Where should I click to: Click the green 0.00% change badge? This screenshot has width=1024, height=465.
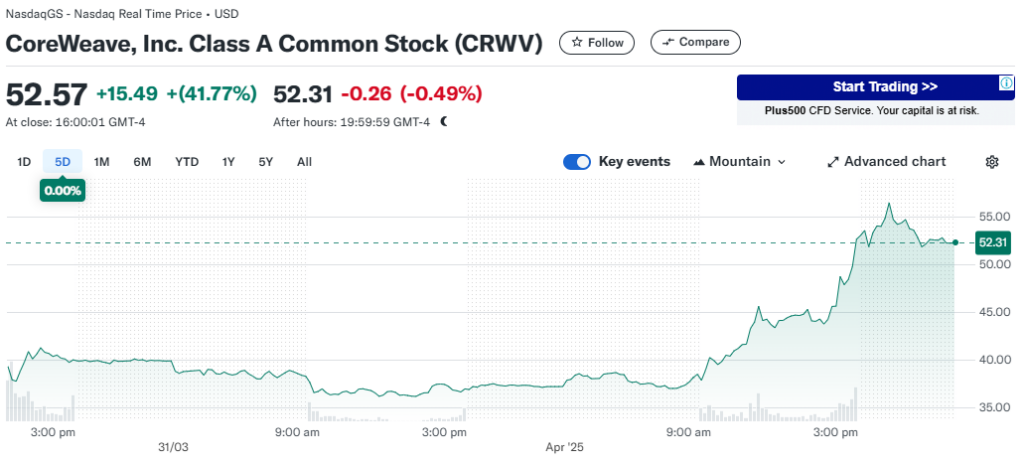tap(62, 190)
